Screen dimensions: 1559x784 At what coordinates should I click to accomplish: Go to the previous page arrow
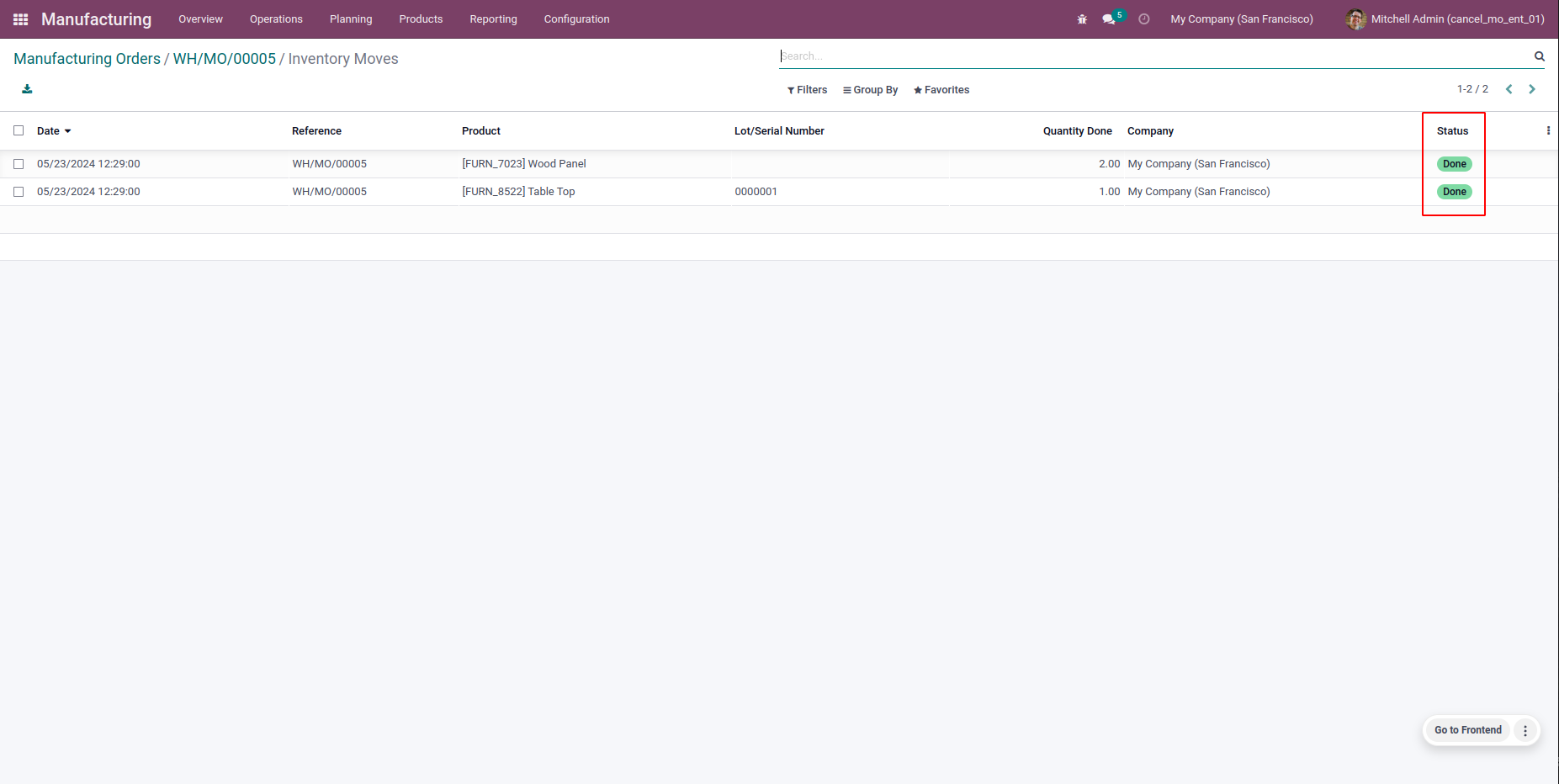(x=1509, y=89)
